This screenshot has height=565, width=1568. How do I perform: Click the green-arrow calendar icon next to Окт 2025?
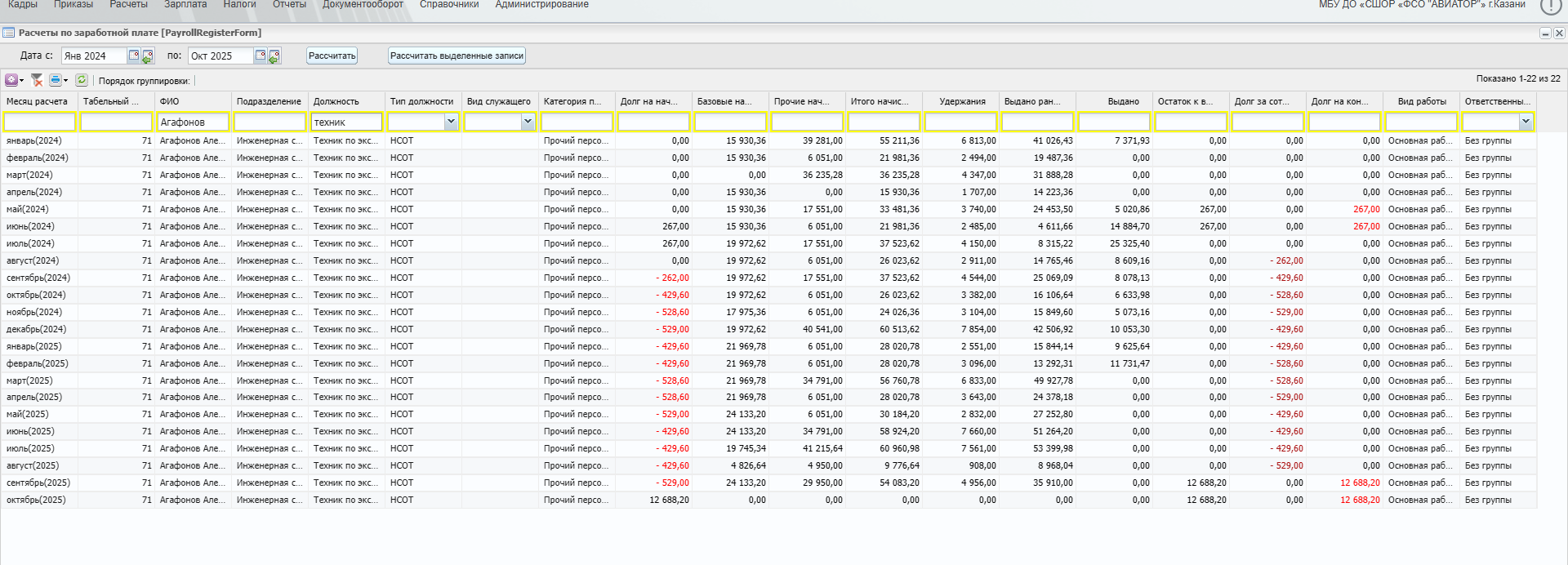coord(274,56)
